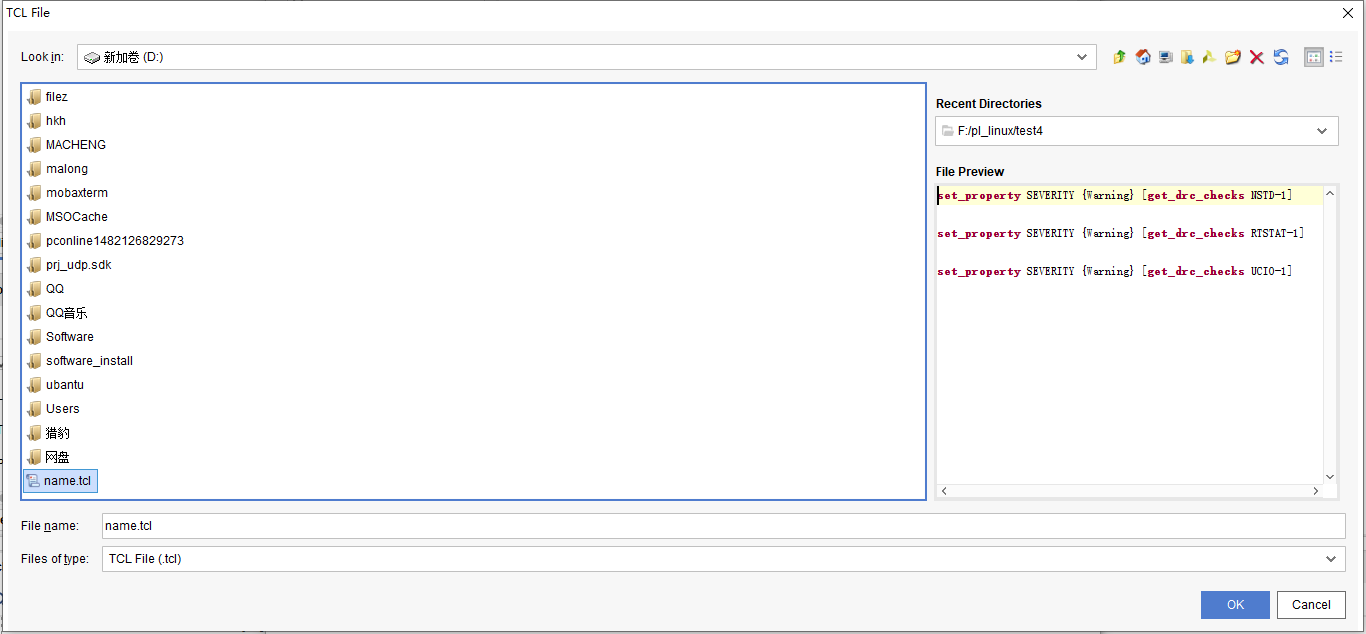The image size is (1366, 634).
Task: Refresh the file list
Action: tap(1281, 57)
